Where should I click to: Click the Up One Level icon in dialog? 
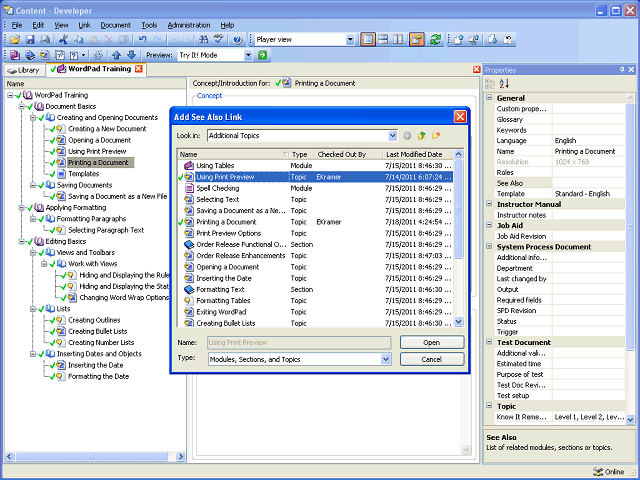coord(421,136)
